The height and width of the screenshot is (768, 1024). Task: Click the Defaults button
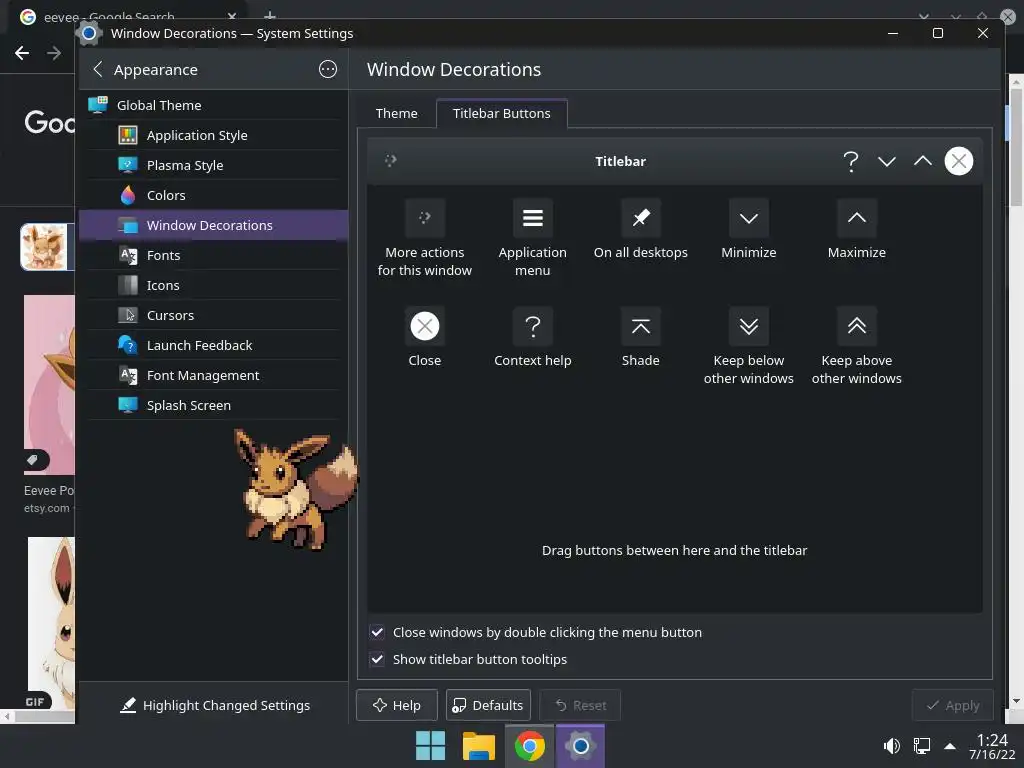point(488,705)
